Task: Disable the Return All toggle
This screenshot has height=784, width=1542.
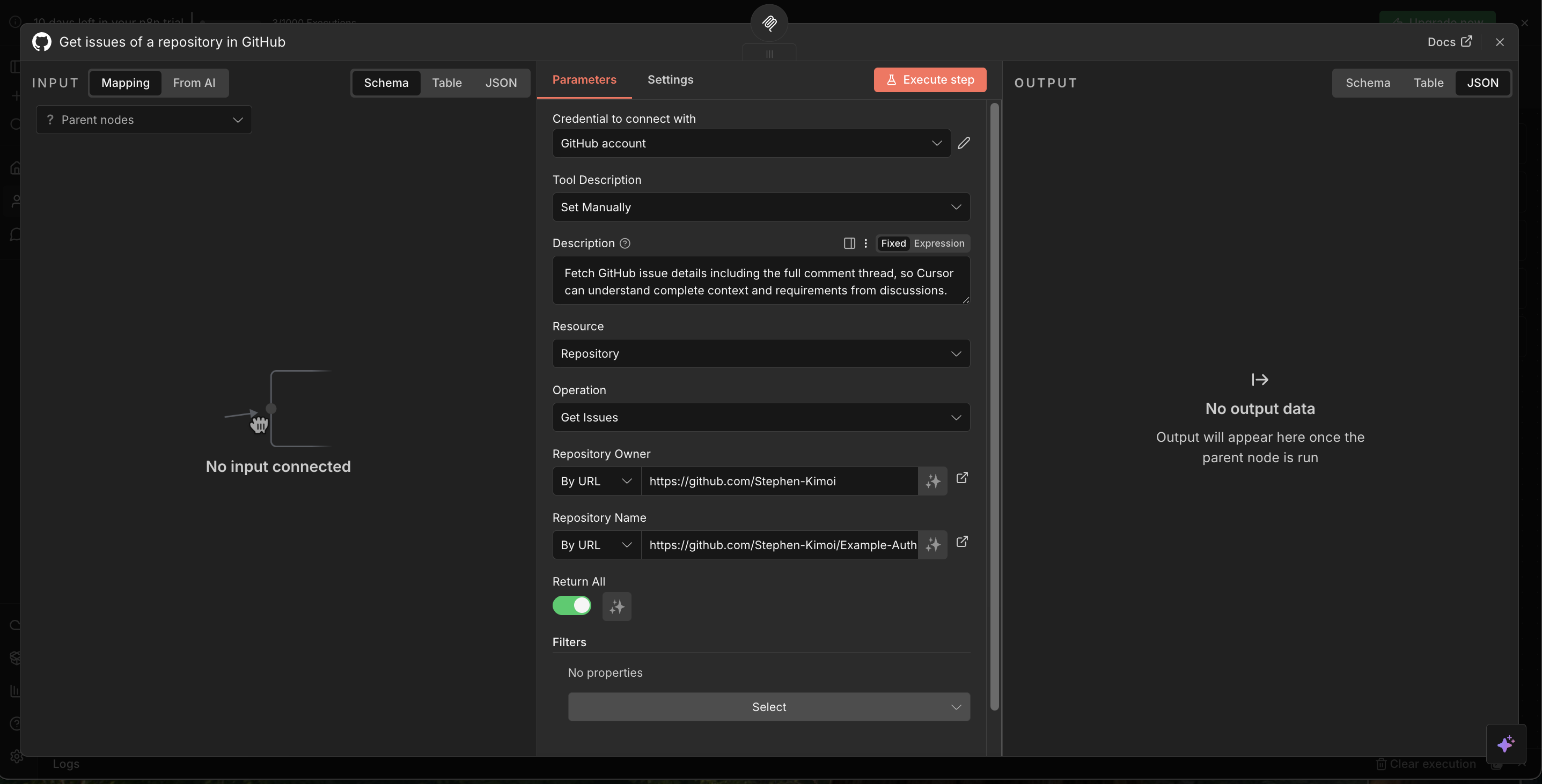Action: tap(571, 605)
